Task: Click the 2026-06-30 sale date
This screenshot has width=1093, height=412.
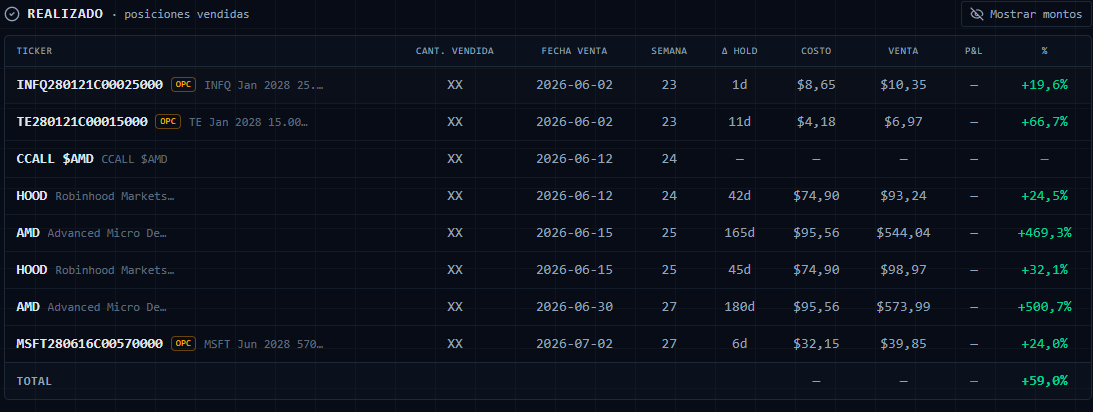Action: [574, 307]
